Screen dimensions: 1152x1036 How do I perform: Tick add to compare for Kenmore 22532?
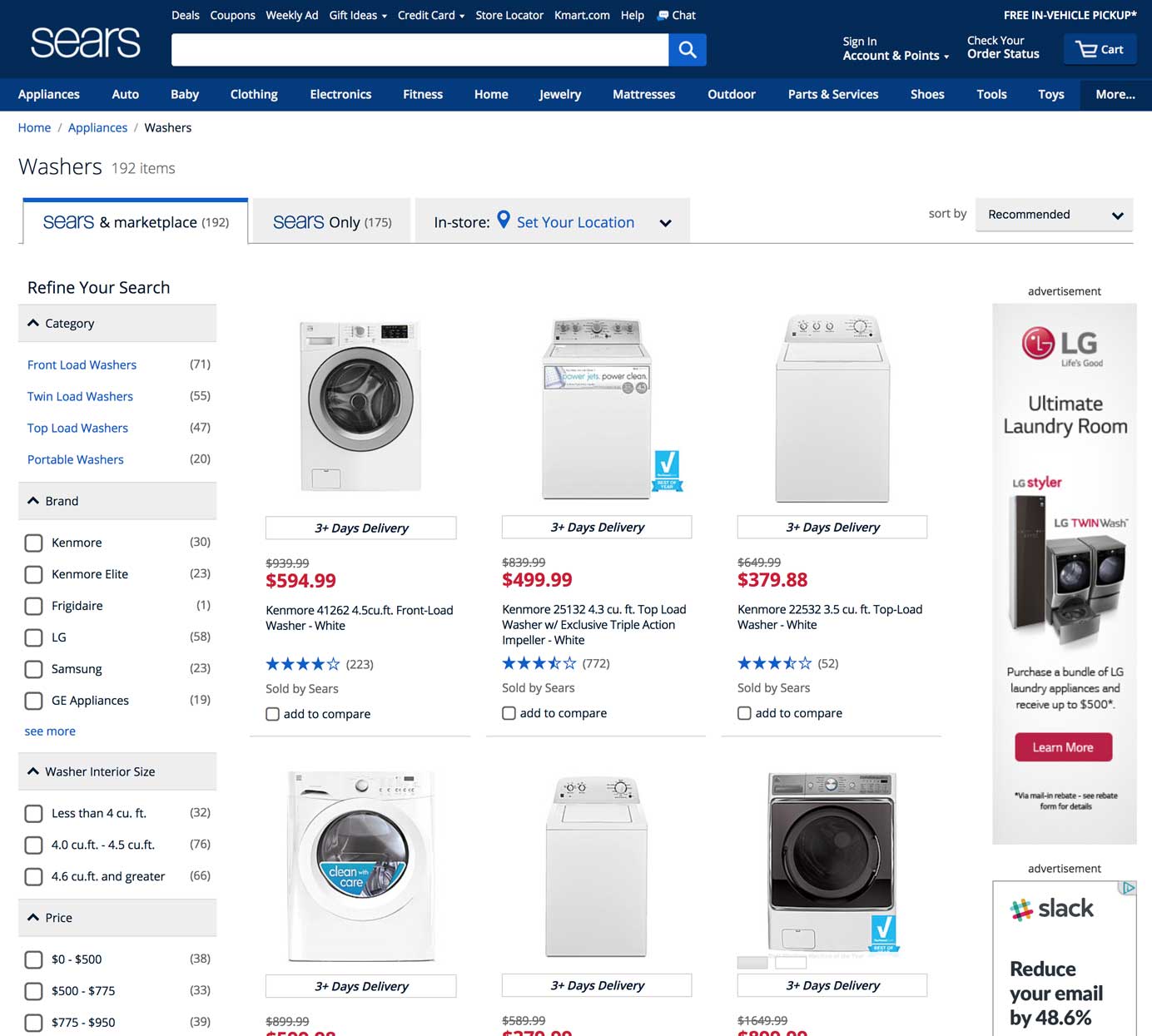[x=744, y=713]
